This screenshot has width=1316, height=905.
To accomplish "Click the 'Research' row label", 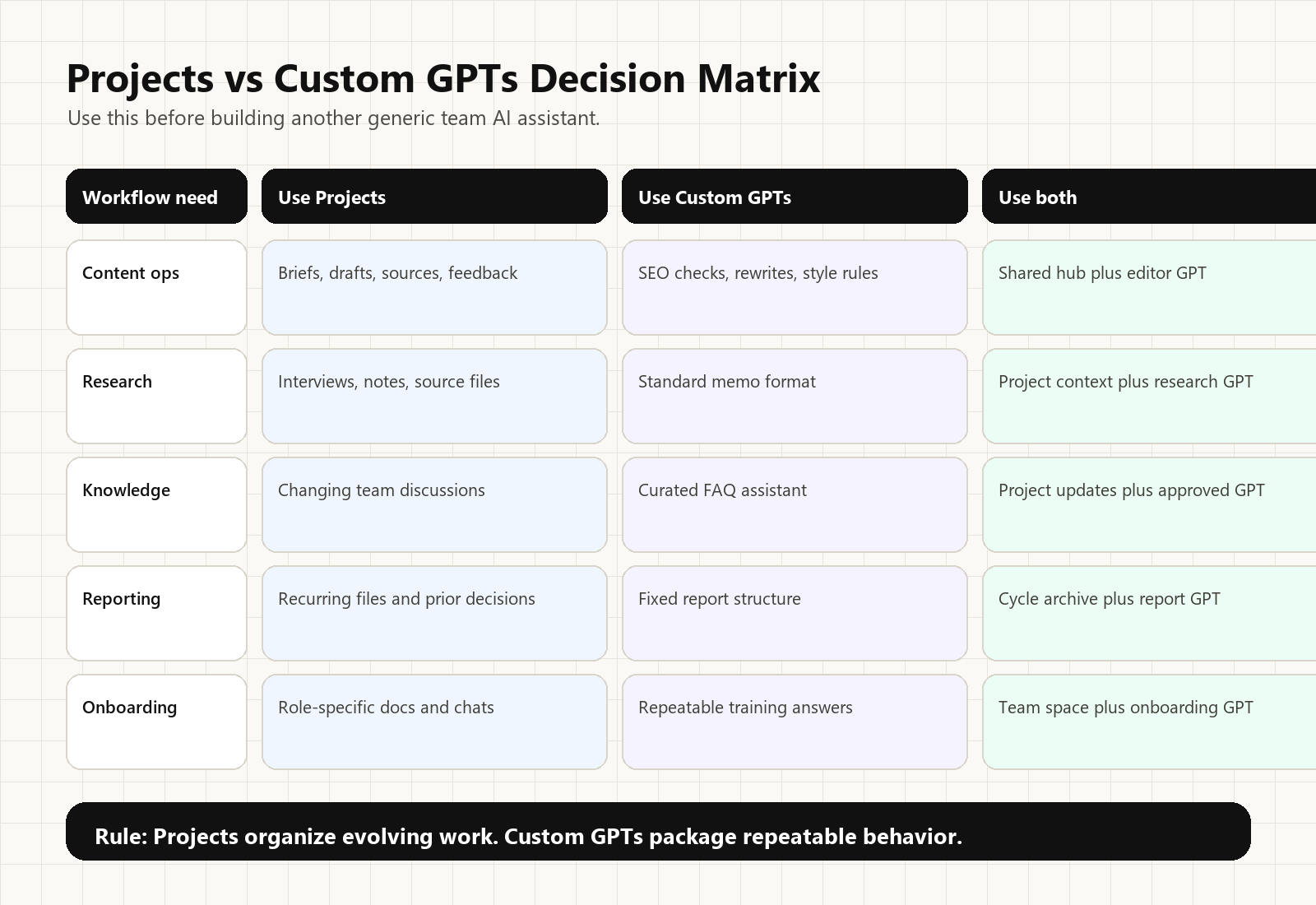I will pos(156,396).
